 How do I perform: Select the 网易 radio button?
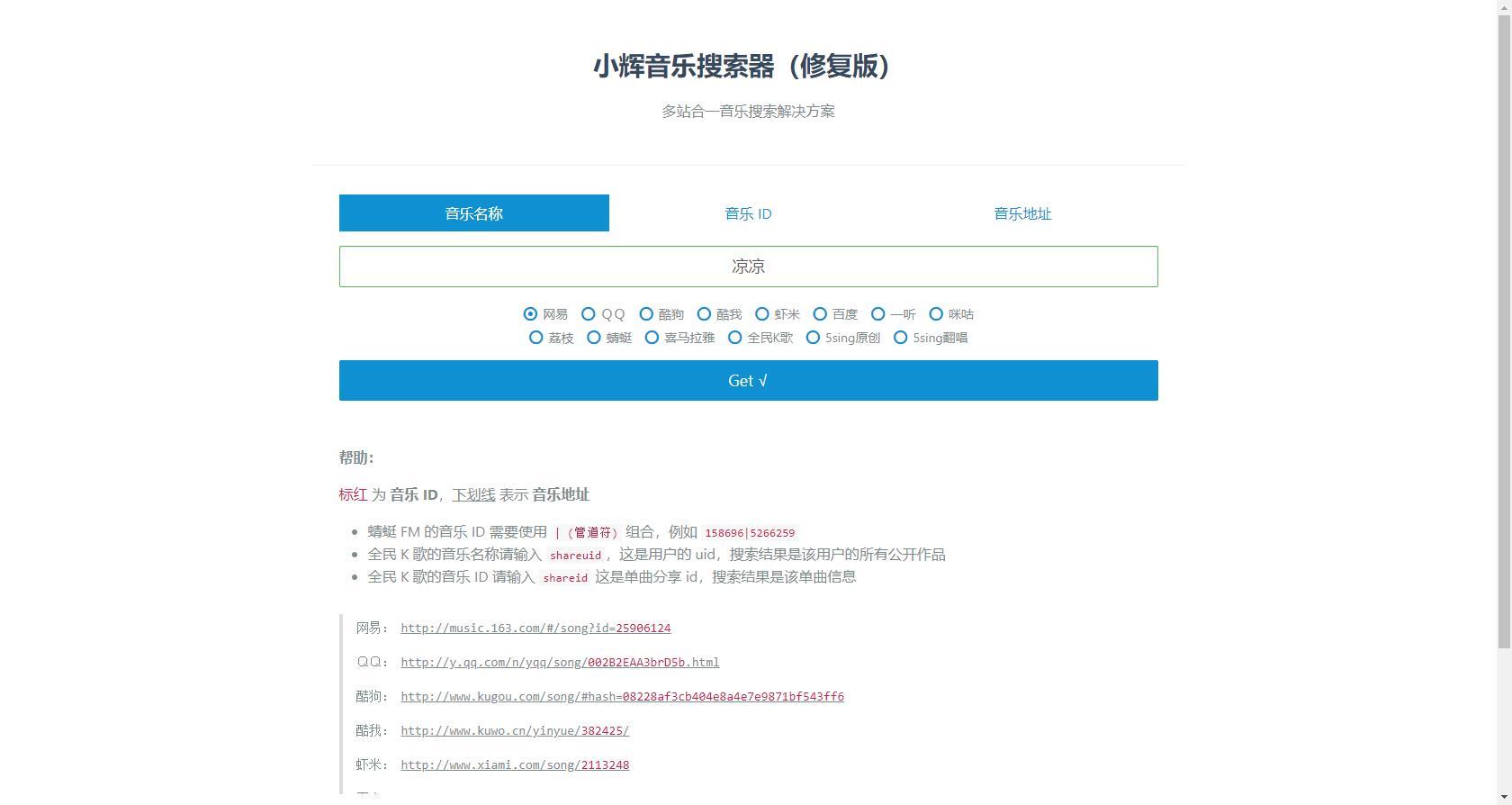point(530,314)
